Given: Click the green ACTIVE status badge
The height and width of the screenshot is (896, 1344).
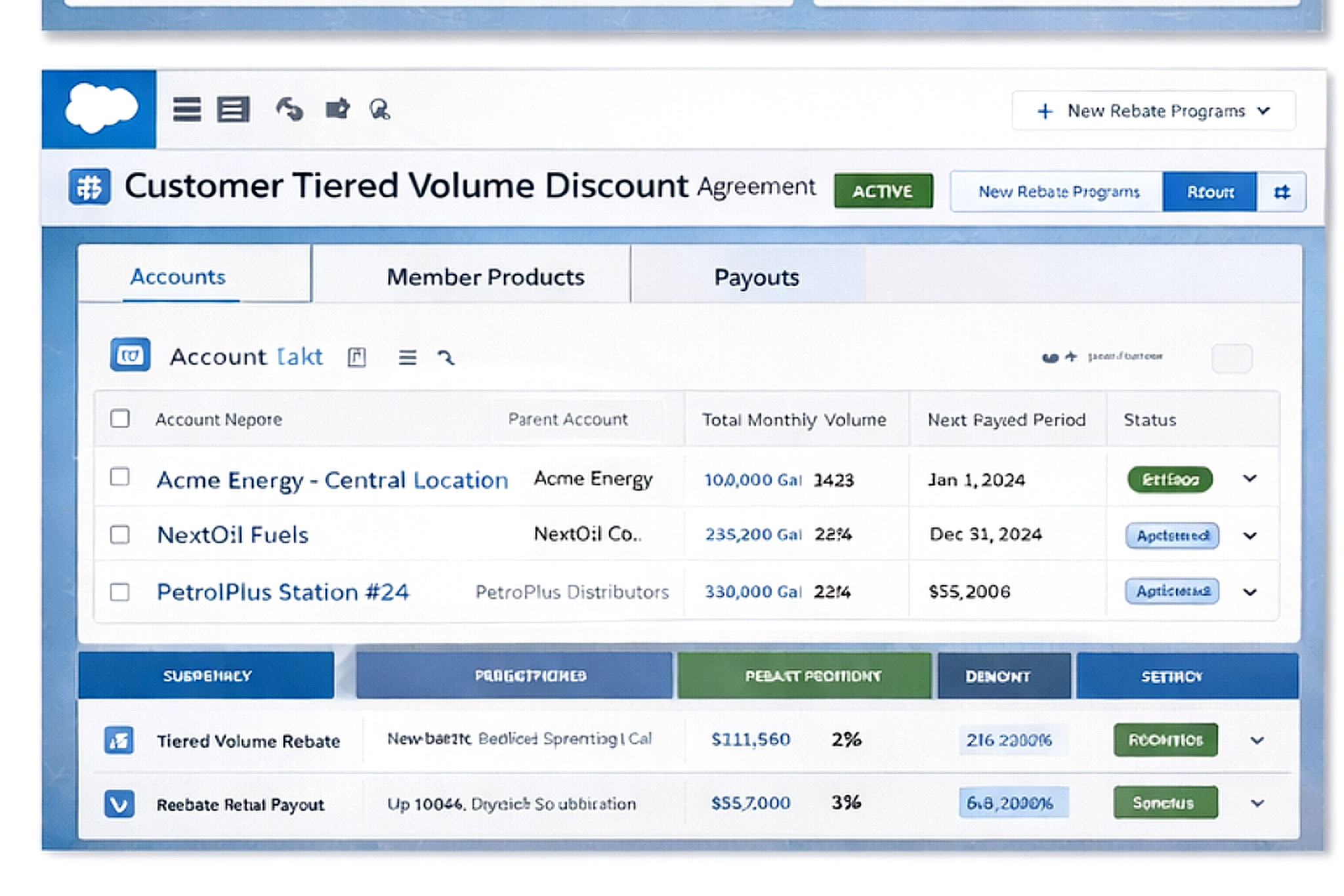Looking at the screenshot, I should click(883, 191).
